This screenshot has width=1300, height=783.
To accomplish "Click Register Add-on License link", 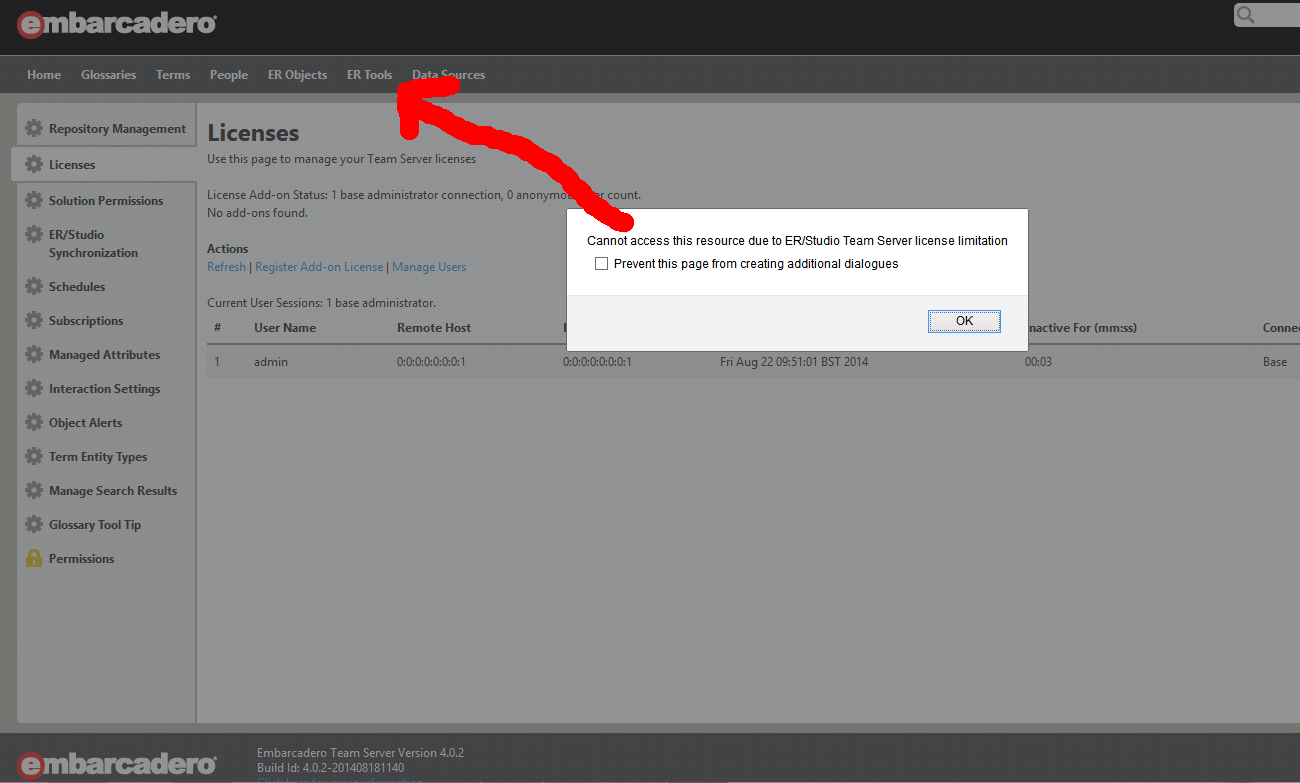I will pos(319,267).
